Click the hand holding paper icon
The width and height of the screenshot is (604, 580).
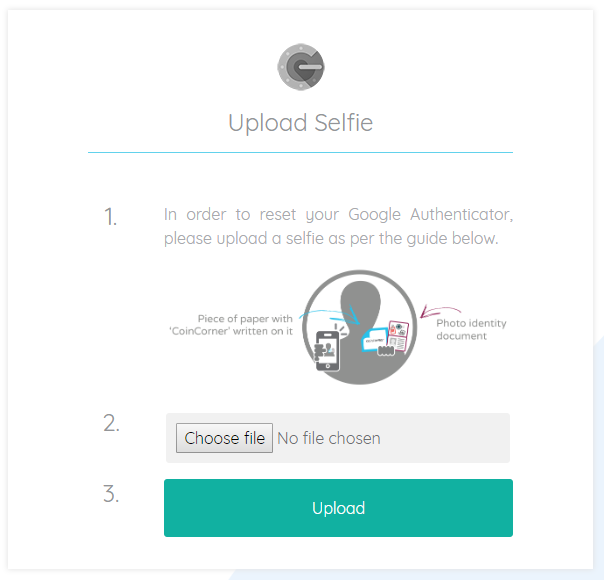pos(385,350)
